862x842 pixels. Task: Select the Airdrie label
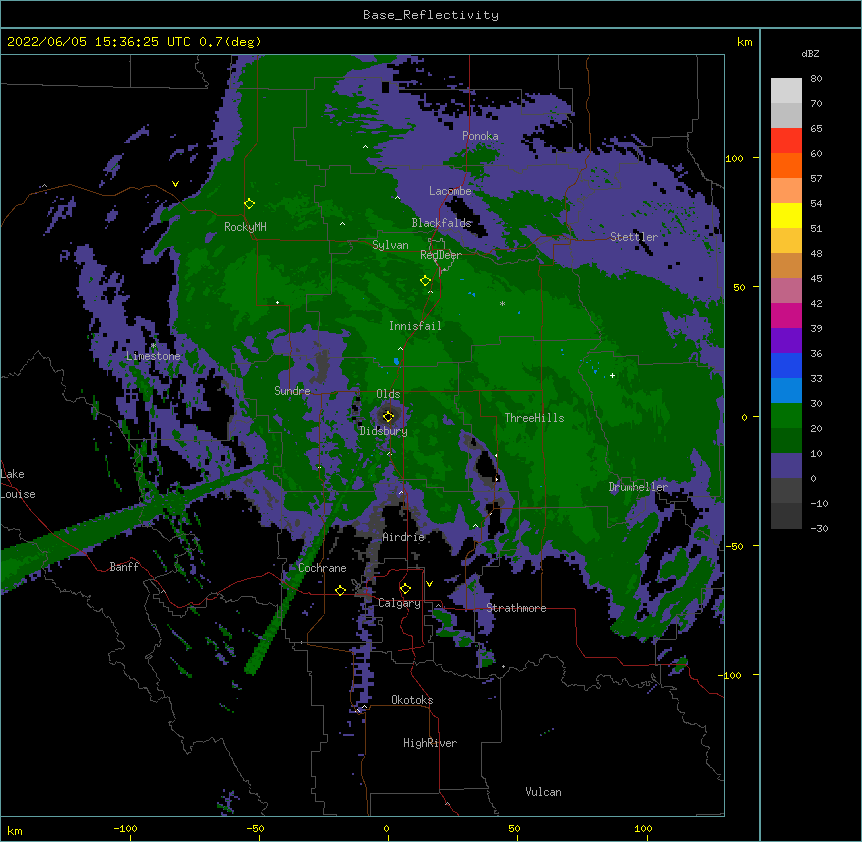tap(404, 537)
